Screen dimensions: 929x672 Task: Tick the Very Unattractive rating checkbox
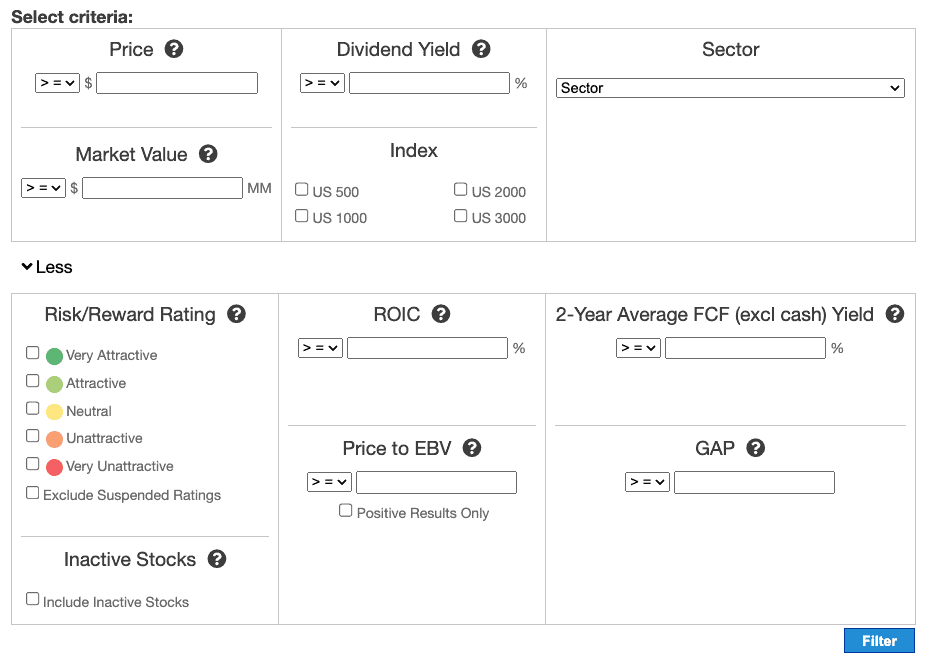point(33,464)
